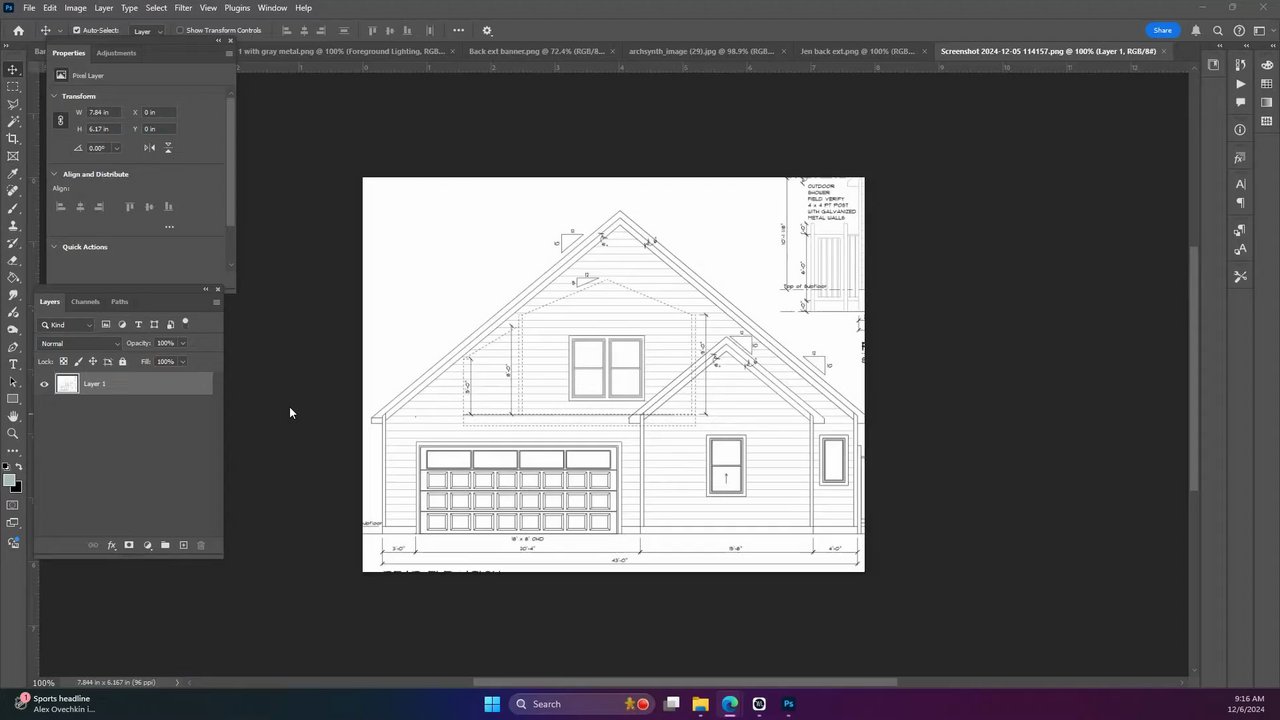Hide Layer 1 using the eye icon

click(44, 384)
